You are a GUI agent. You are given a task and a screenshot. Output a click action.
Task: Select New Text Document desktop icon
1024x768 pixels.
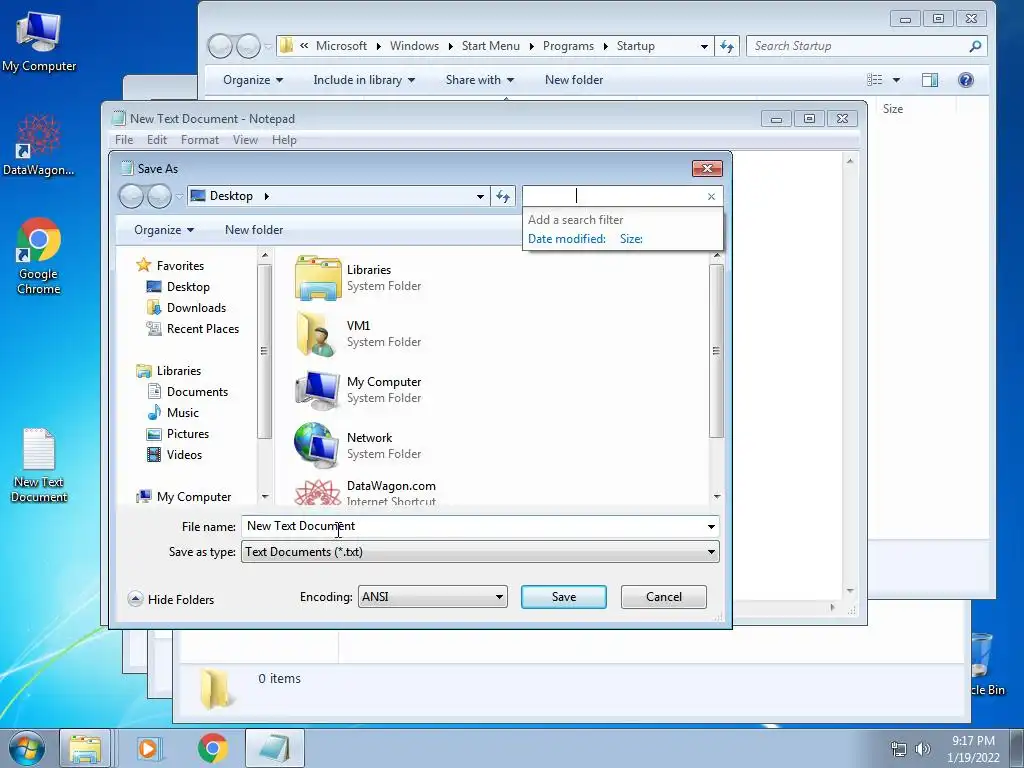click(x=39, y=465)
